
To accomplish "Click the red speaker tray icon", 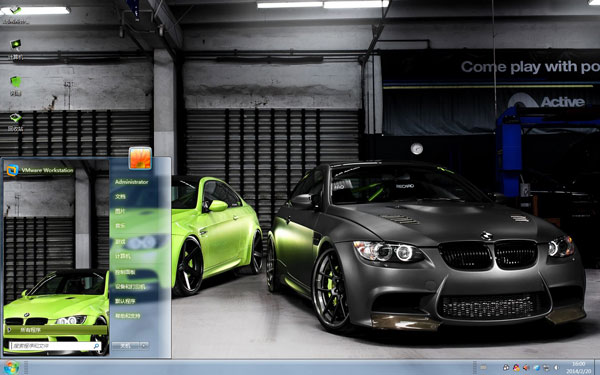I will [526, 367].
